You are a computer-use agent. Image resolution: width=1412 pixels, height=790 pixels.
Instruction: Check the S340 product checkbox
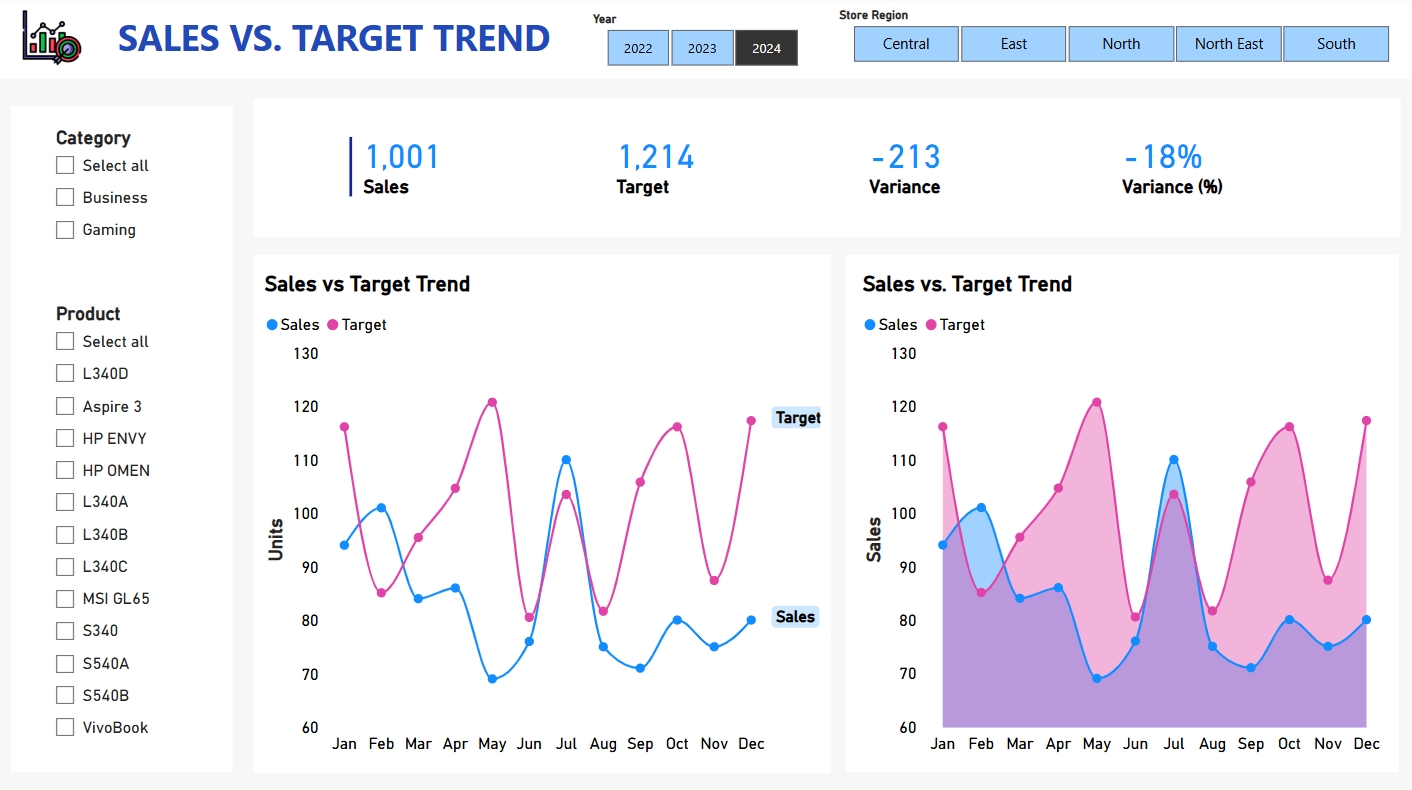click(x=65, y=631)
